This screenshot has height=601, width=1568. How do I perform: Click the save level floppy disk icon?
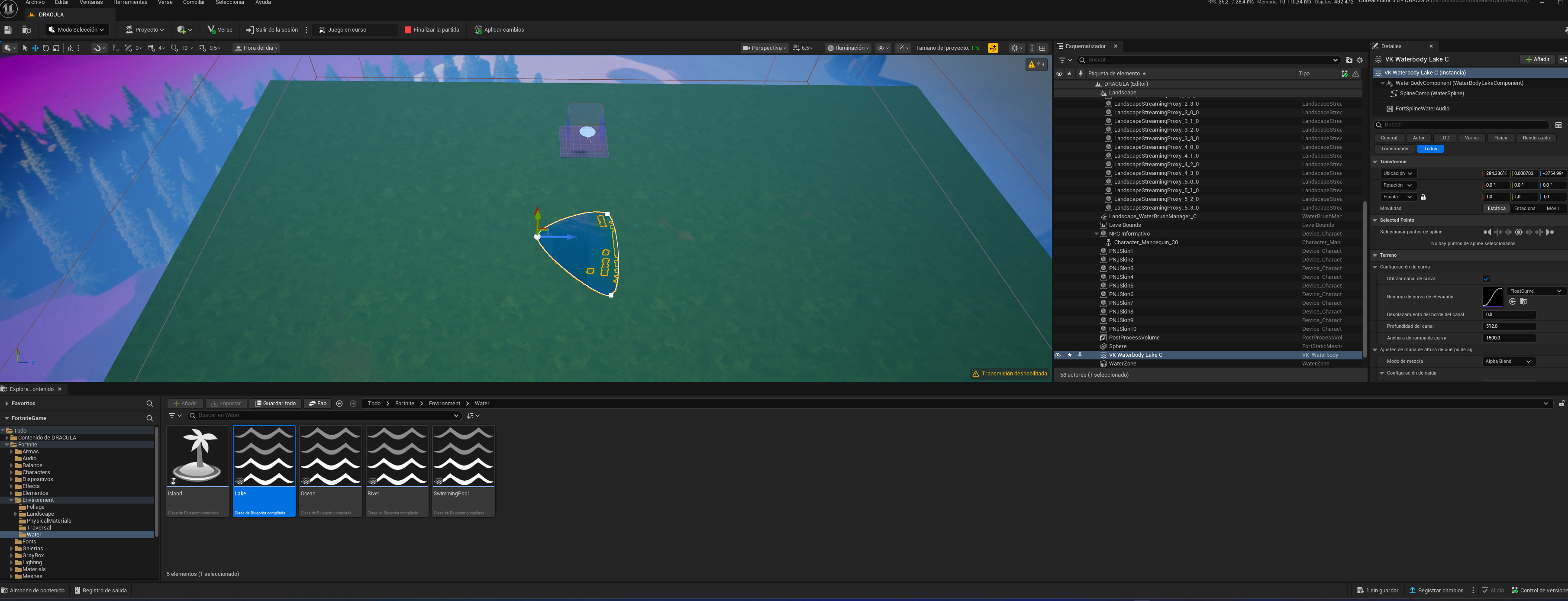click(8, 30)
